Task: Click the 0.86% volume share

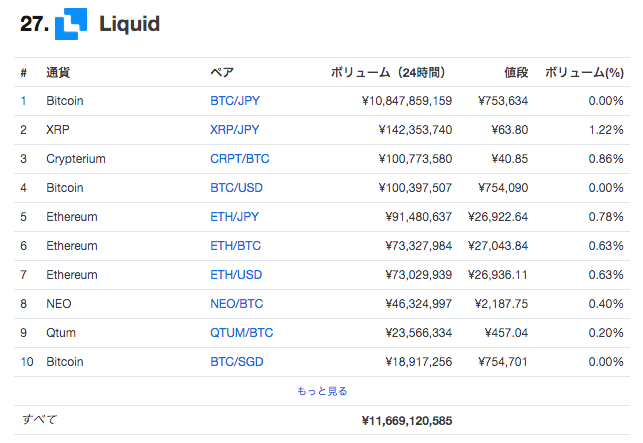Action: (606, 159)
